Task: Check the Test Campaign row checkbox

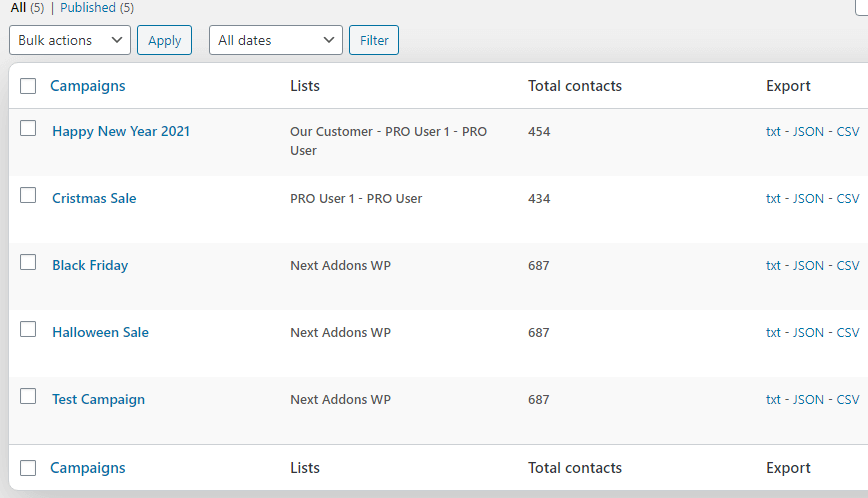Action: point(28,396)
